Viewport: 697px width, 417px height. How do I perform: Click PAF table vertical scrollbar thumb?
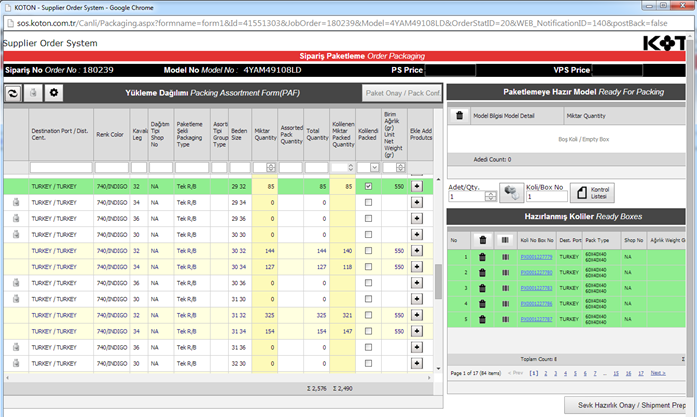coord(438,281)
